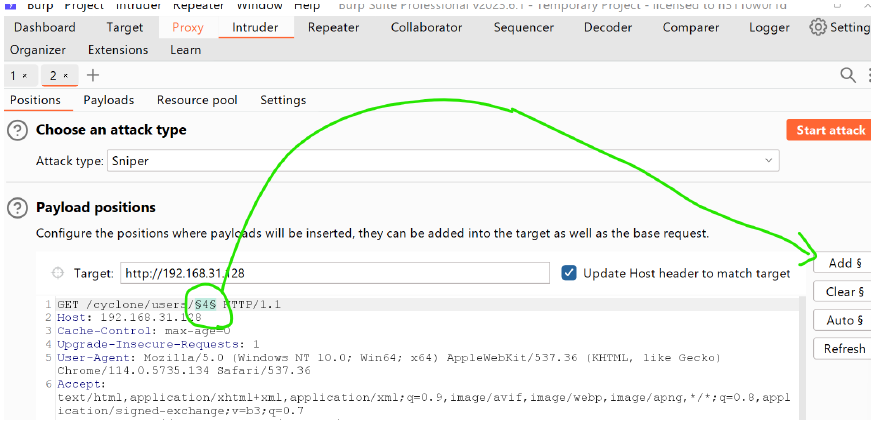Open the Dashboard tab
This screenshot has width=875, height=424.
pyautogui.click(x=45, y=27)
